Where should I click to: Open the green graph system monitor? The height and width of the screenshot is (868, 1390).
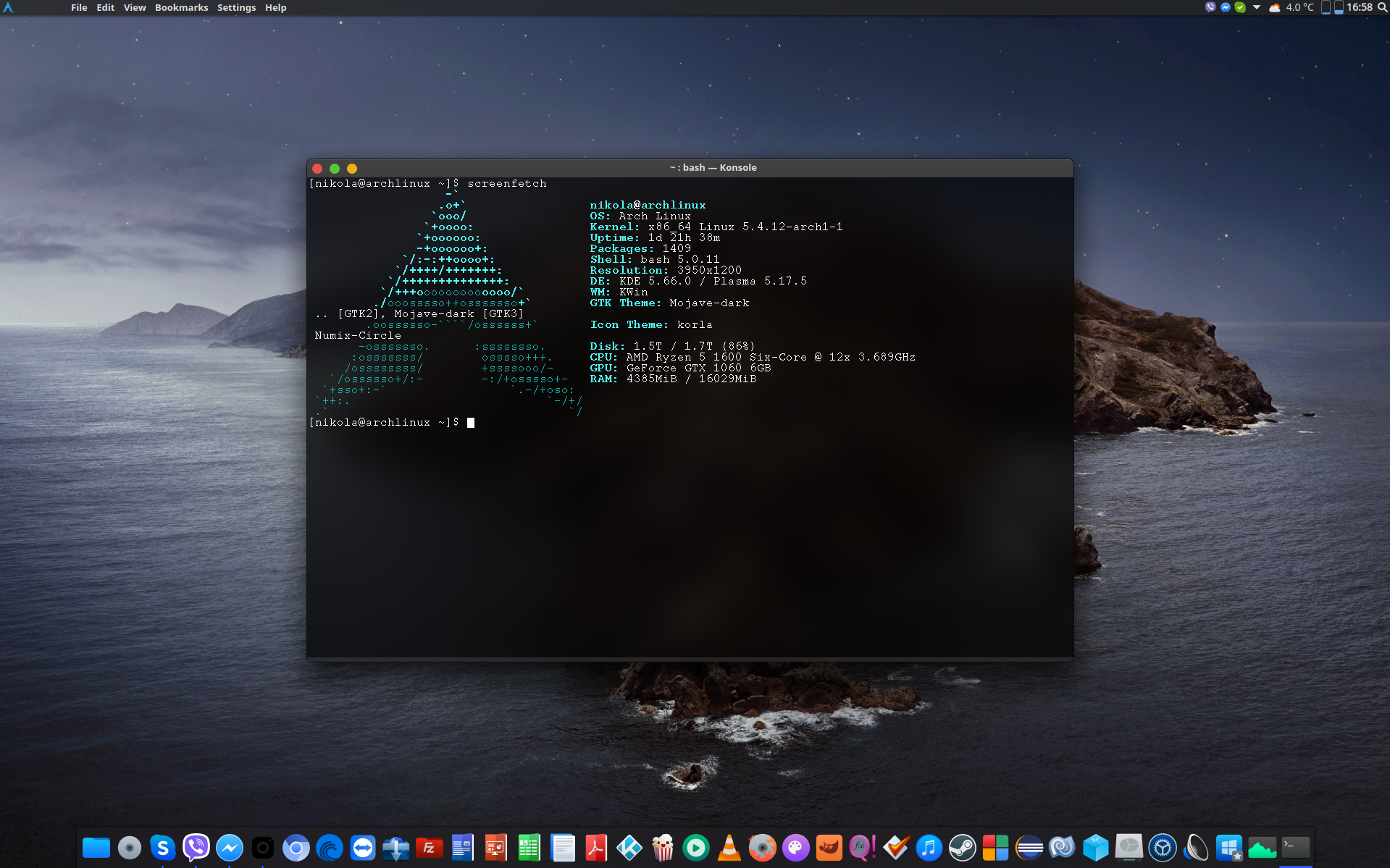tap(1263, 848)
